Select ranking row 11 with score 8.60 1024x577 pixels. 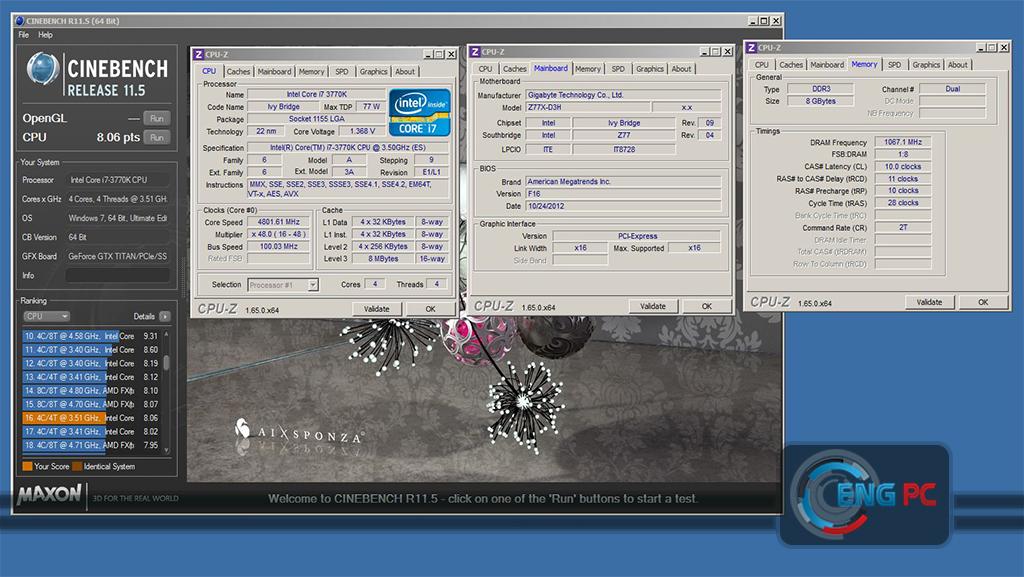click(x=91, y=350)
